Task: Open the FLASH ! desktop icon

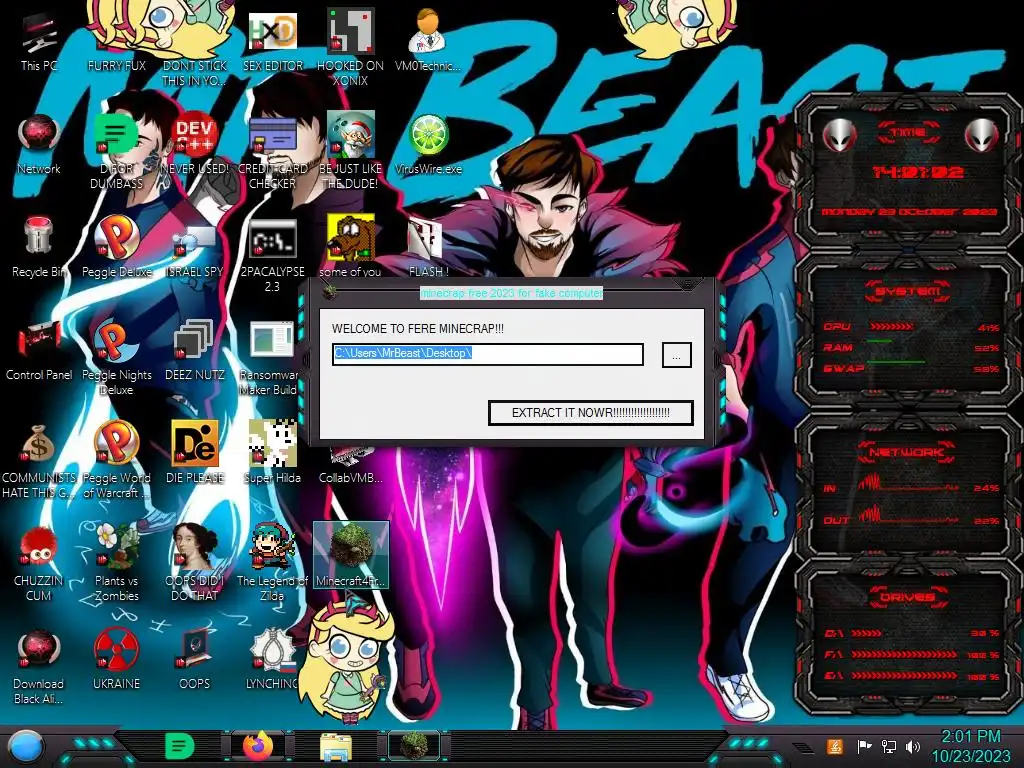Action: (x=428, y=248)
